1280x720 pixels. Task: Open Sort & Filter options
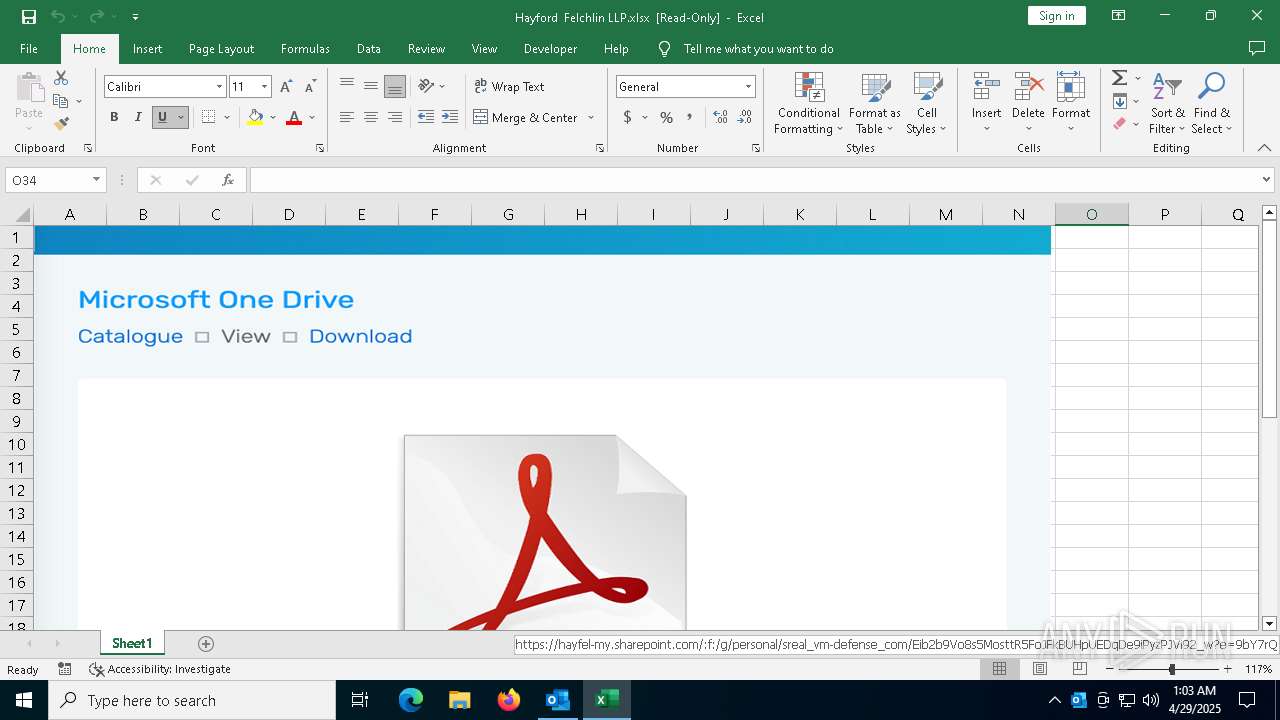pyautogui.click(x=1167, y=103)
